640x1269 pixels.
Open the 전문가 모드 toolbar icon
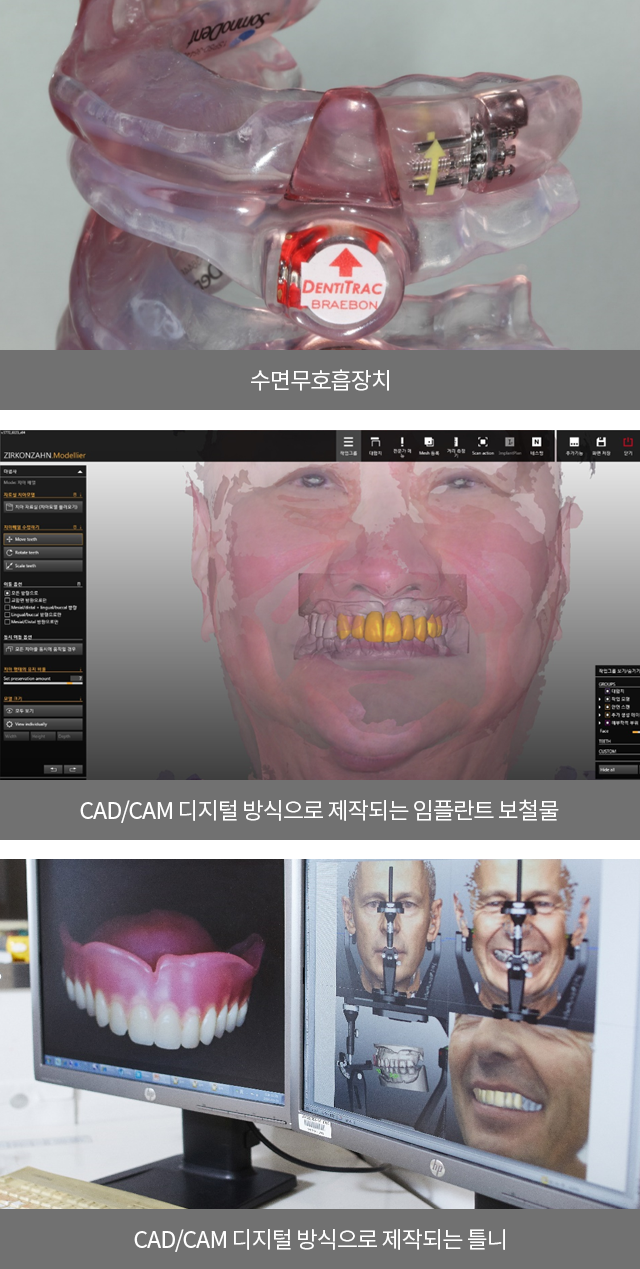[x=402, y=444]
